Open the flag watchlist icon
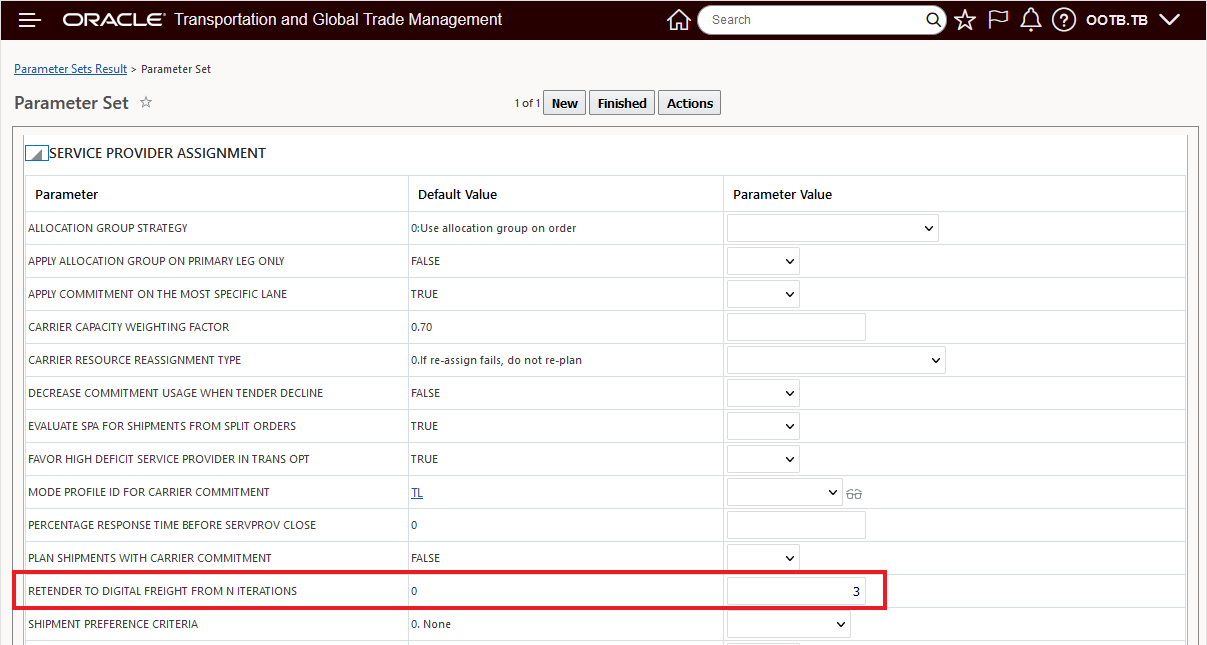 [x=998, y=20]
